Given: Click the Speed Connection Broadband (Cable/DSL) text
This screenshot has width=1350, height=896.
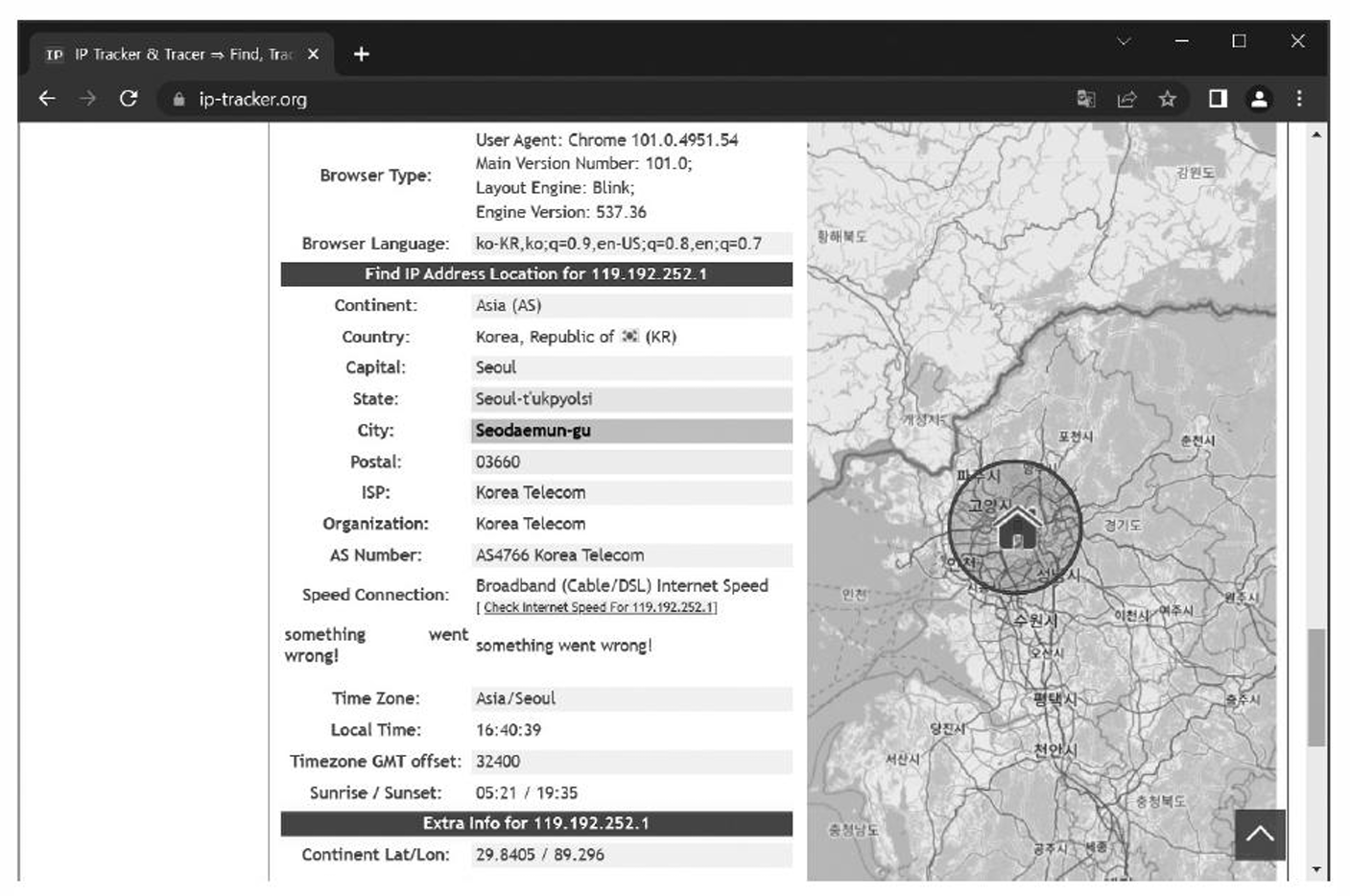Looking at the screenshot, I should click(x=622, y=586).
